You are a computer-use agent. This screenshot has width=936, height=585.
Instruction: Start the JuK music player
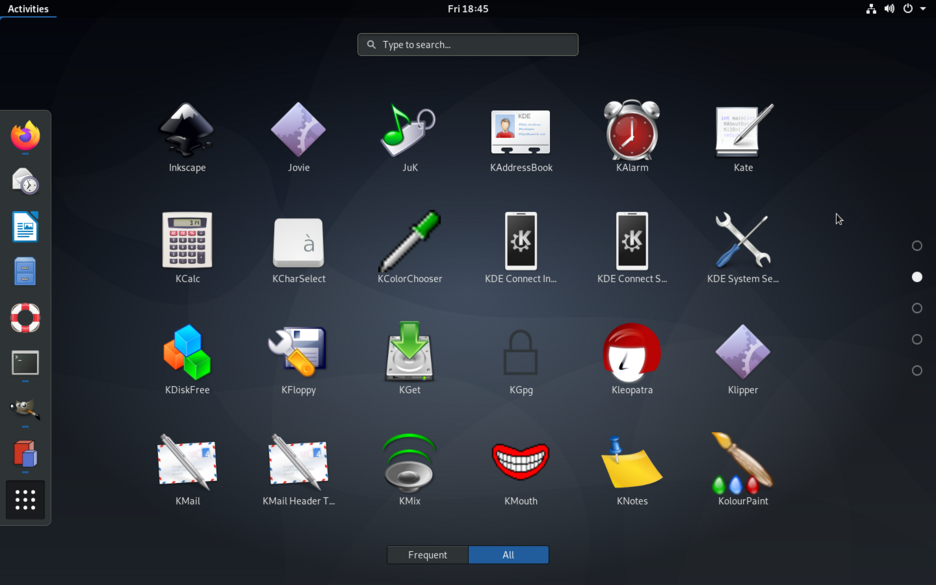[410, 137]
